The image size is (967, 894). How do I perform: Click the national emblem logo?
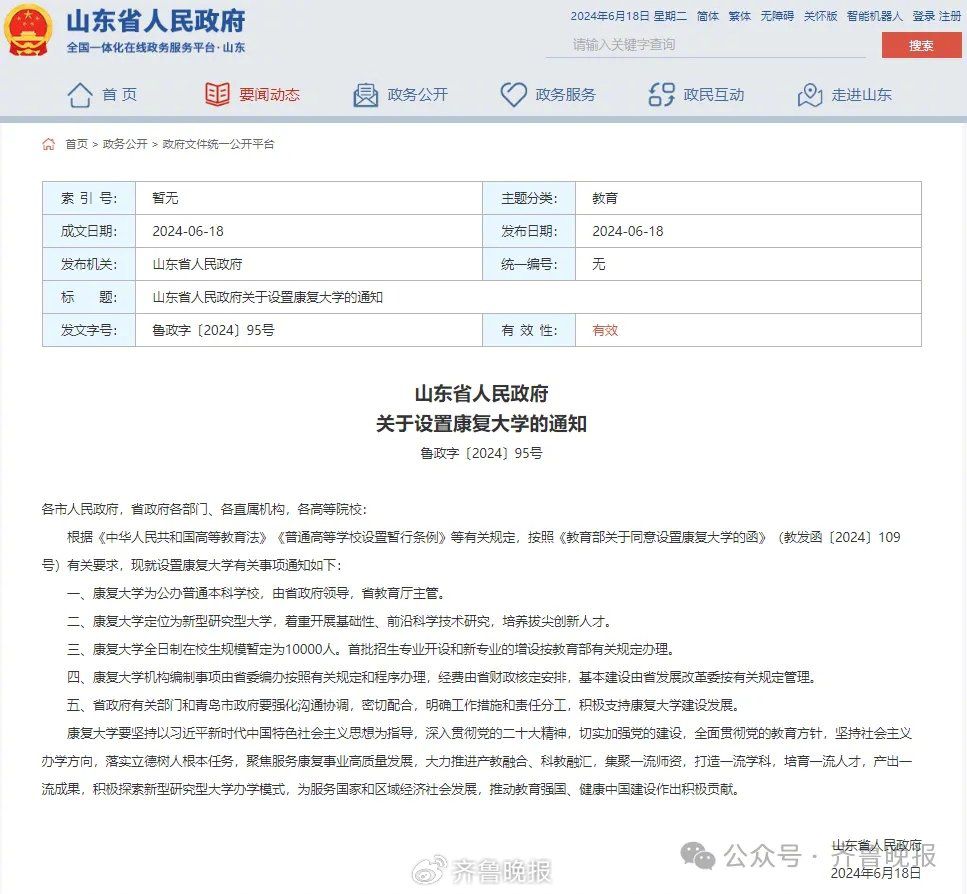(28, 30)
